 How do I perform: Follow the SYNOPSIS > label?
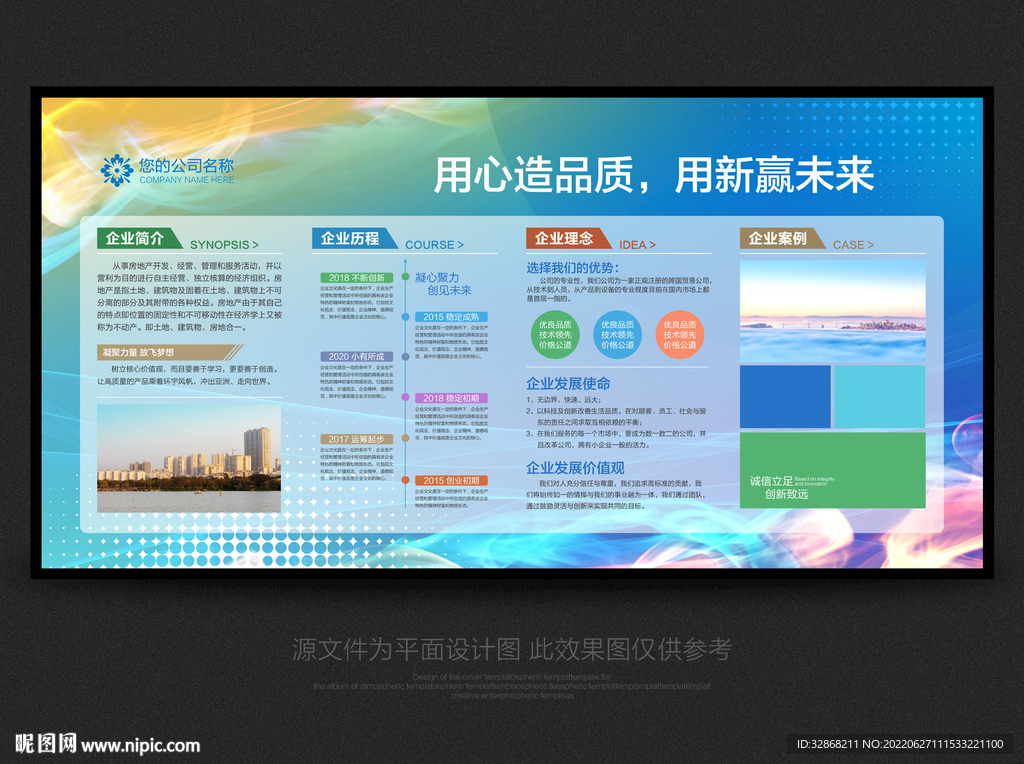coord(224,244)
